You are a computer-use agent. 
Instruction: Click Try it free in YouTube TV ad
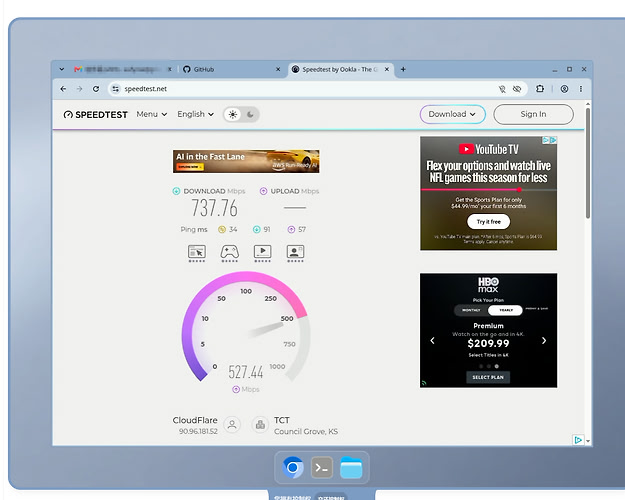[x=488, y=222]
